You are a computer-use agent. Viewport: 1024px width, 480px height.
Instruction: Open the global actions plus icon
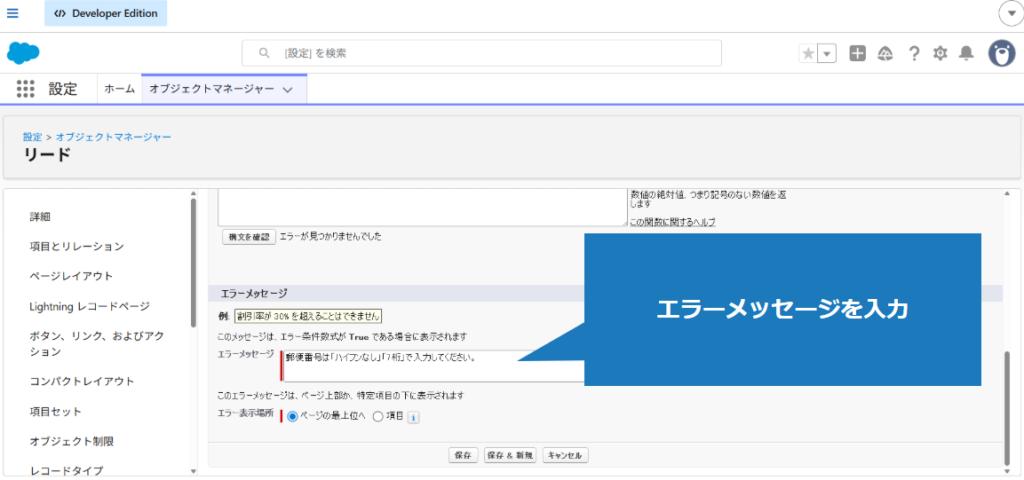[x=857, y=54]
